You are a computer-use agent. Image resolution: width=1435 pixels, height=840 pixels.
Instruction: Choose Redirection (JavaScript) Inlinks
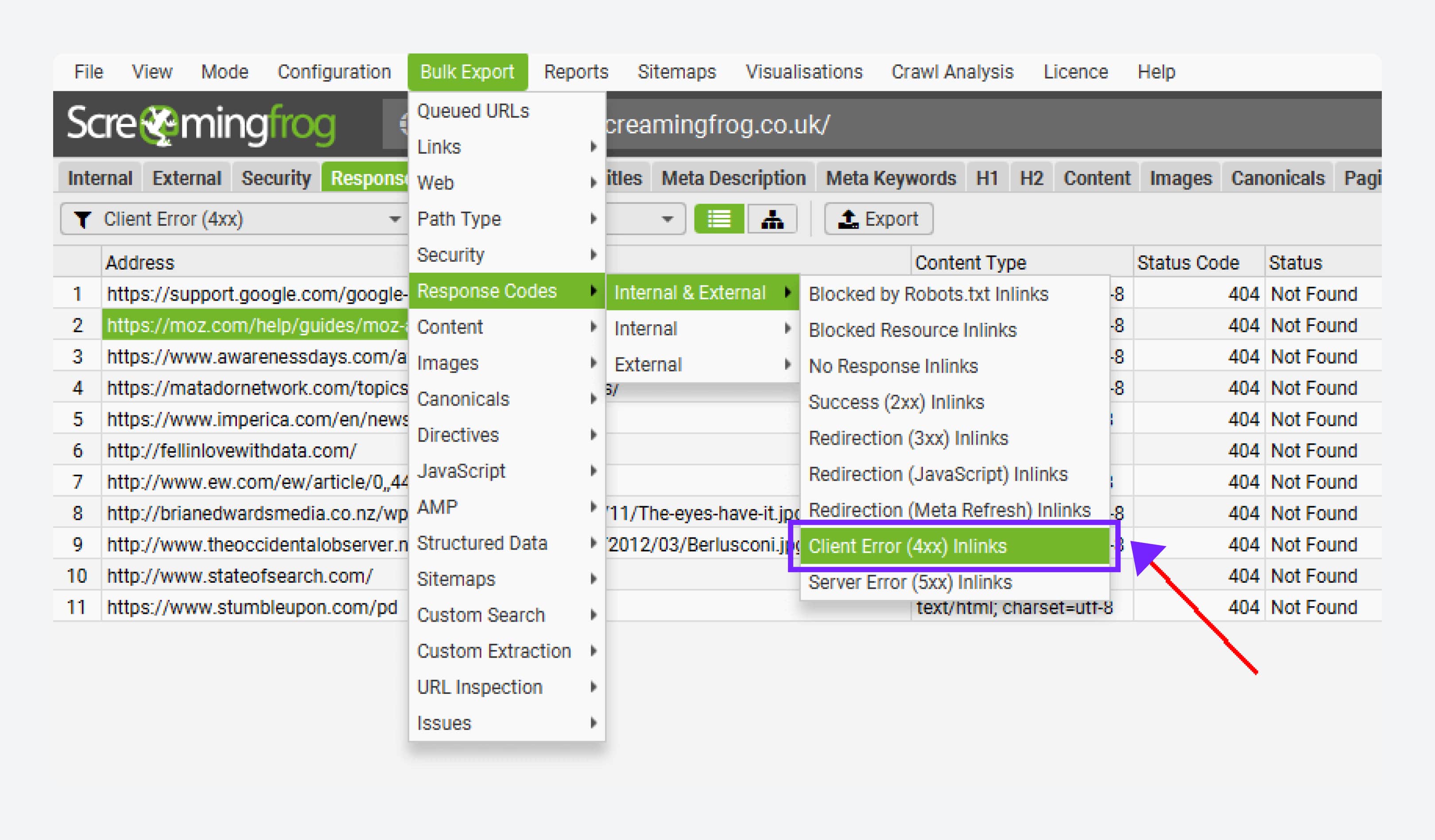click(955, 474)
